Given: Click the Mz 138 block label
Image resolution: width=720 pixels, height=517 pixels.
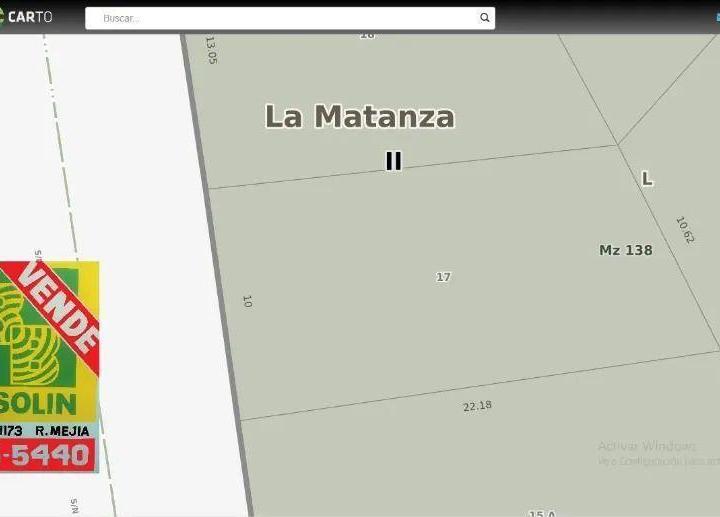Looking at the screenshot, I should 625,250.
